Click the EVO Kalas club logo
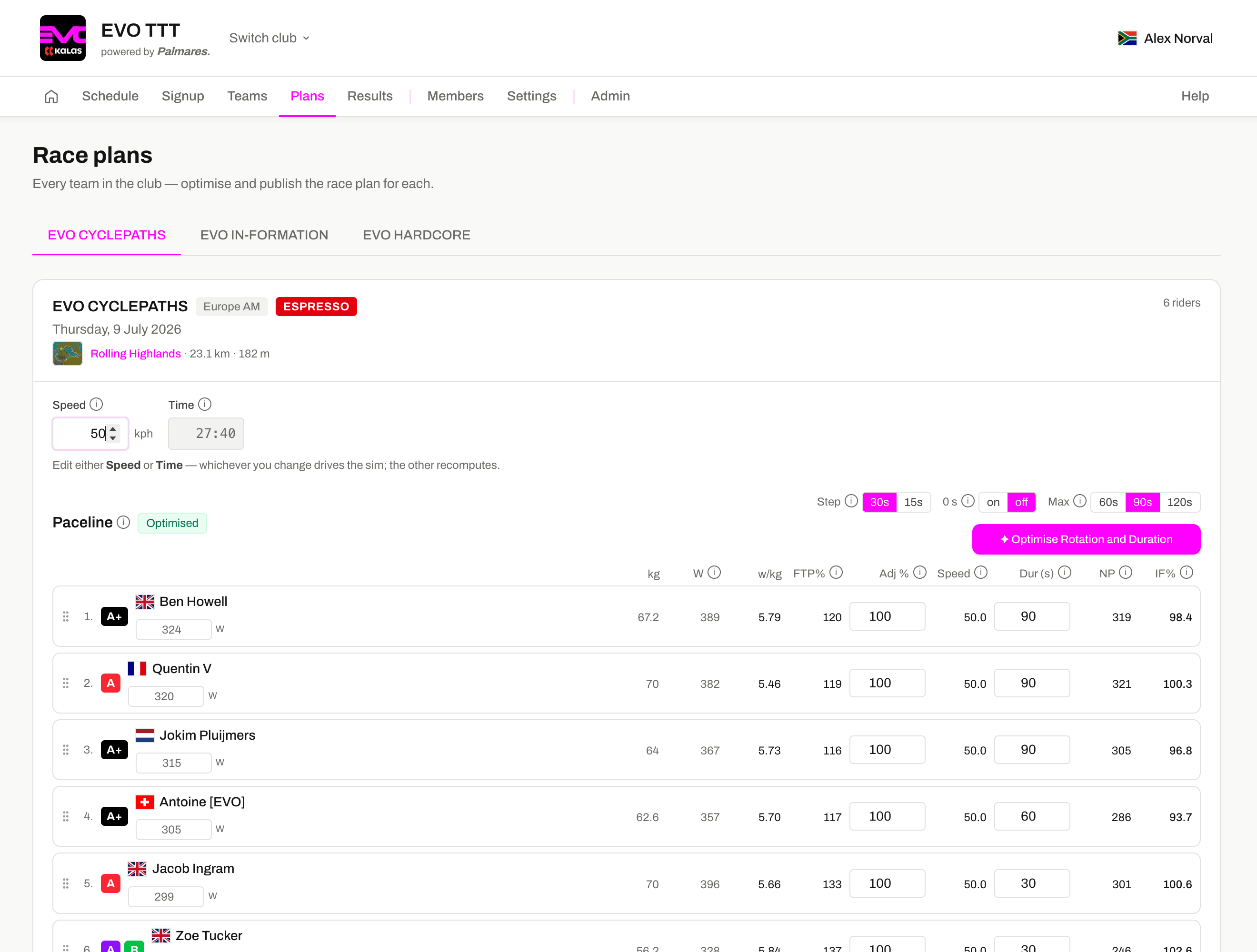Image resolution: width=1257 pixels, height=952 pixels. coord(62,38)
